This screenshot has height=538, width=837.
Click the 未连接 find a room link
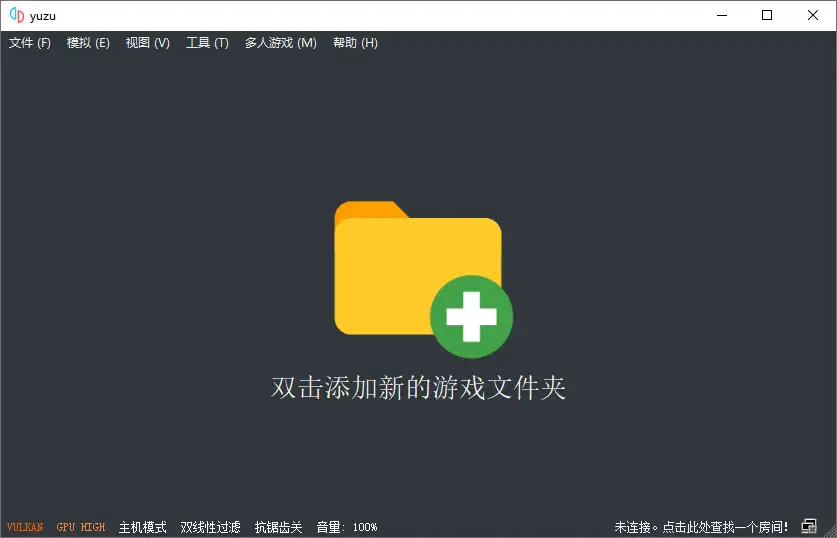(x=701, y=527)
